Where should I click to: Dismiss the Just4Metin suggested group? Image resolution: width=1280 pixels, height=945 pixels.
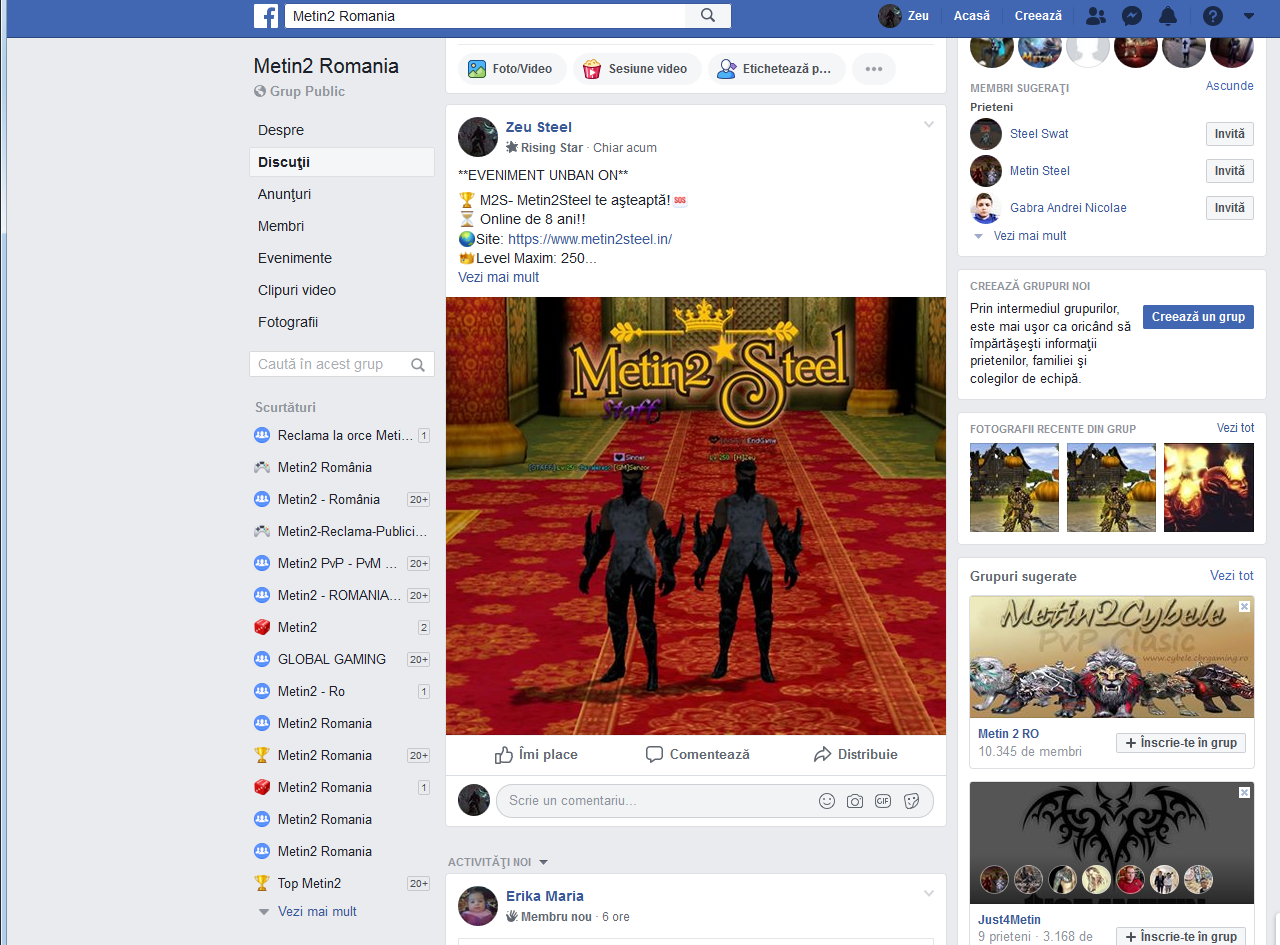click(x=1245, y=792)
